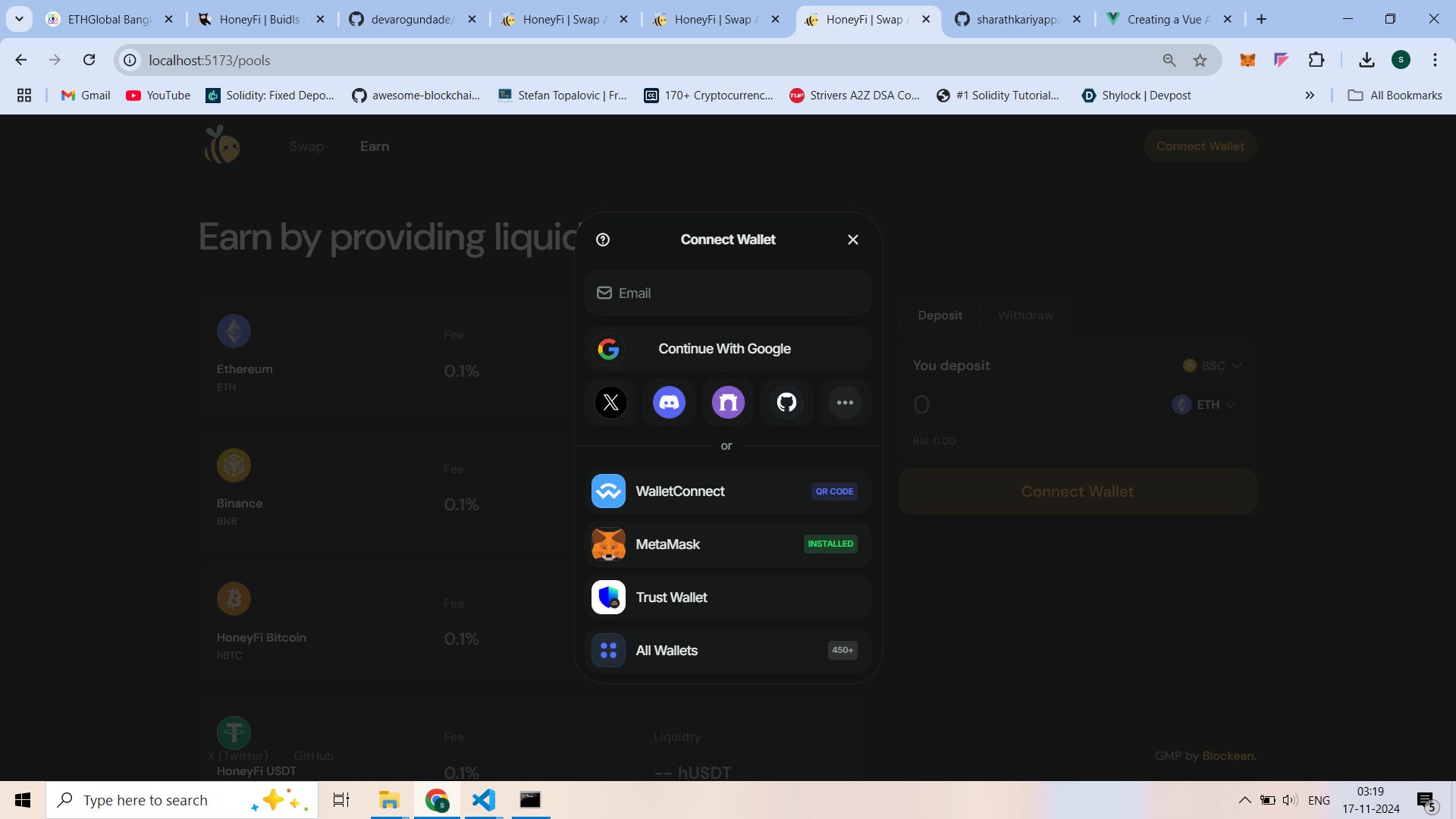Switch to ETHGlobal Bangkok browser tab
The height and width of the screenshot is (819, 1456).
pyautogui.click(x=109, y=19)
